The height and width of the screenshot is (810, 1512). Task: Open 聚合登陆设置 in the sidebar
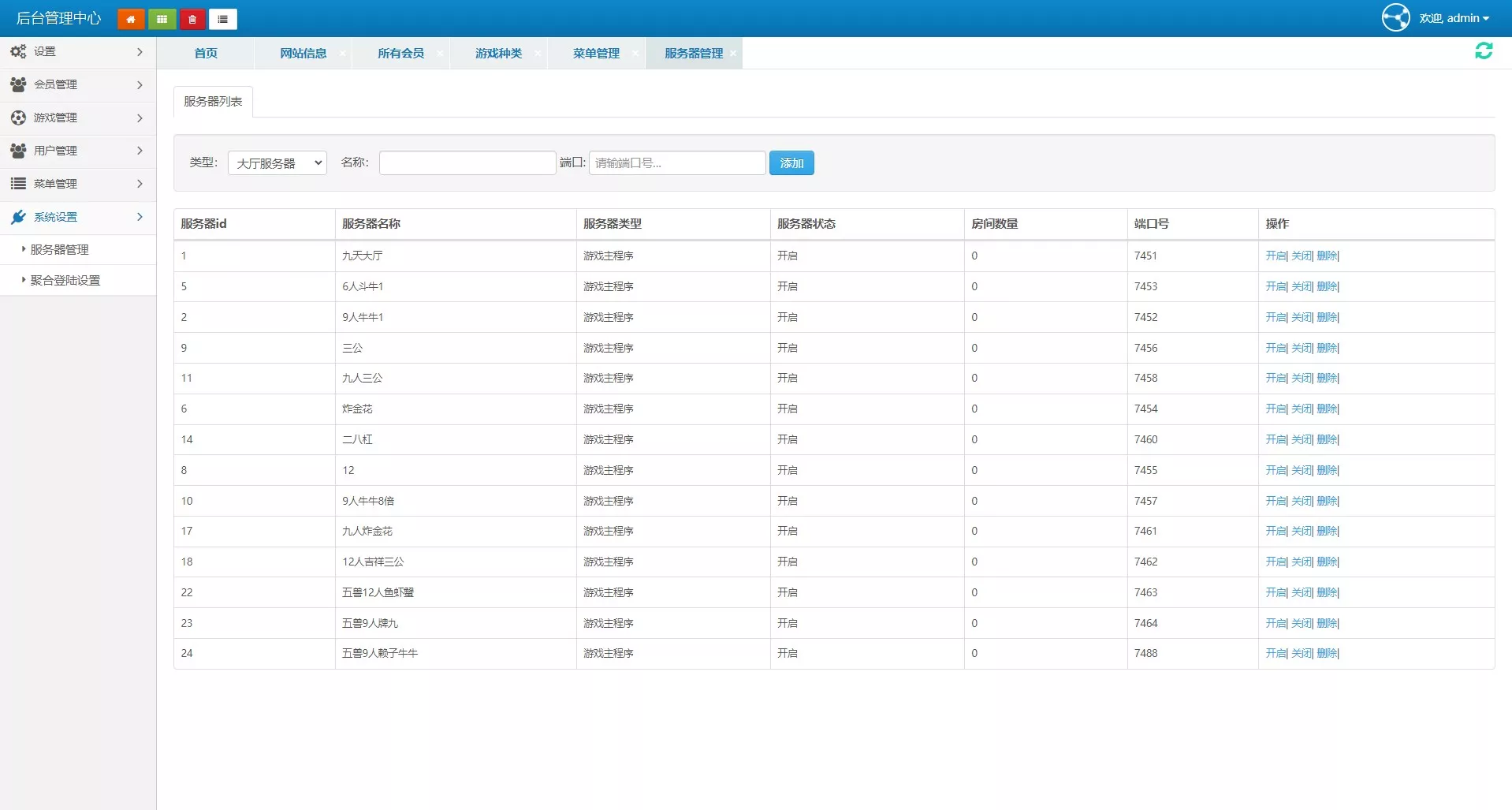pos(65,280)
